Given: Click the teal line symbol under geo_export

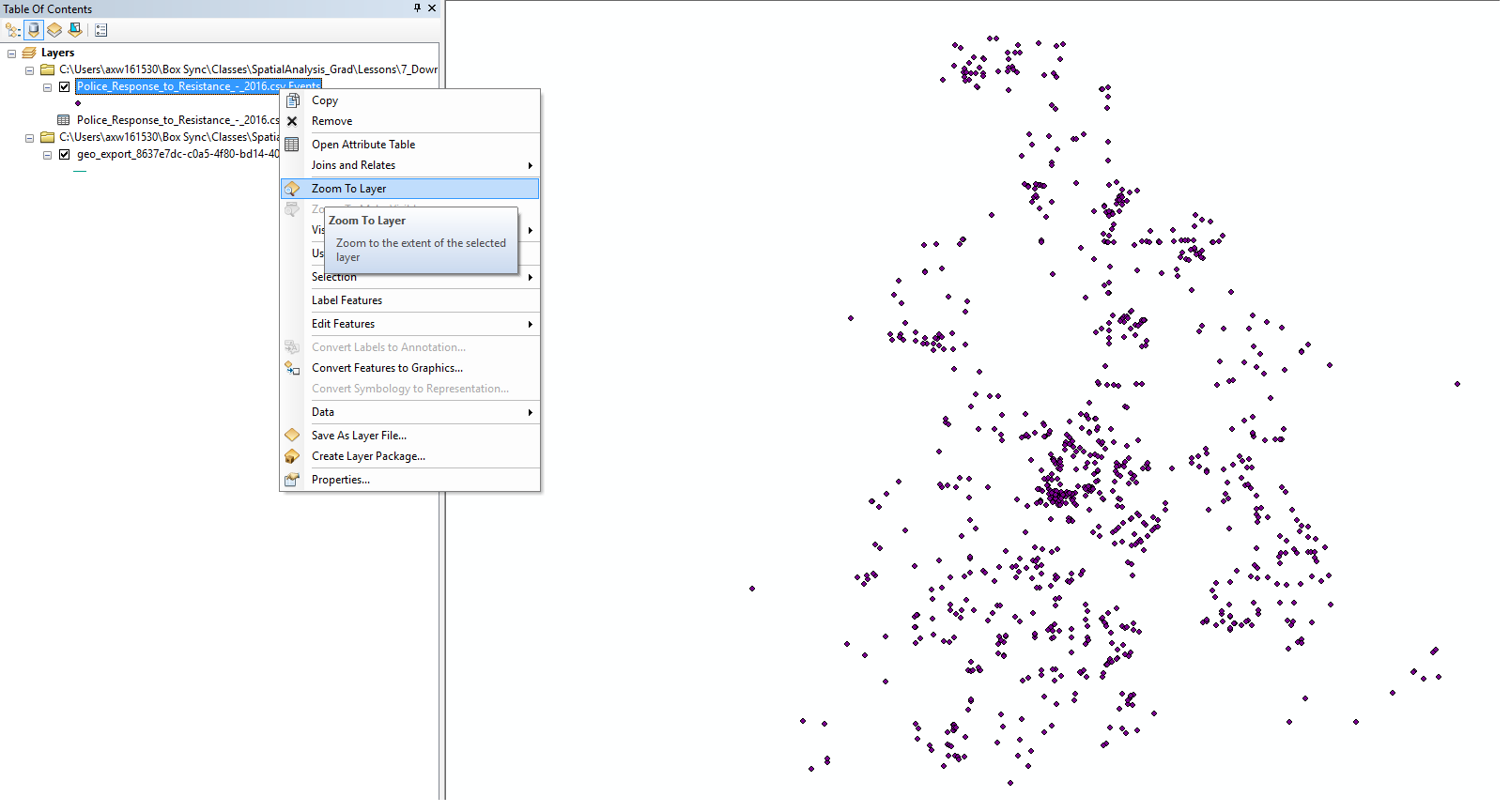Looking at the screenshot, I should pyautogui.click(x=80, y=171).
